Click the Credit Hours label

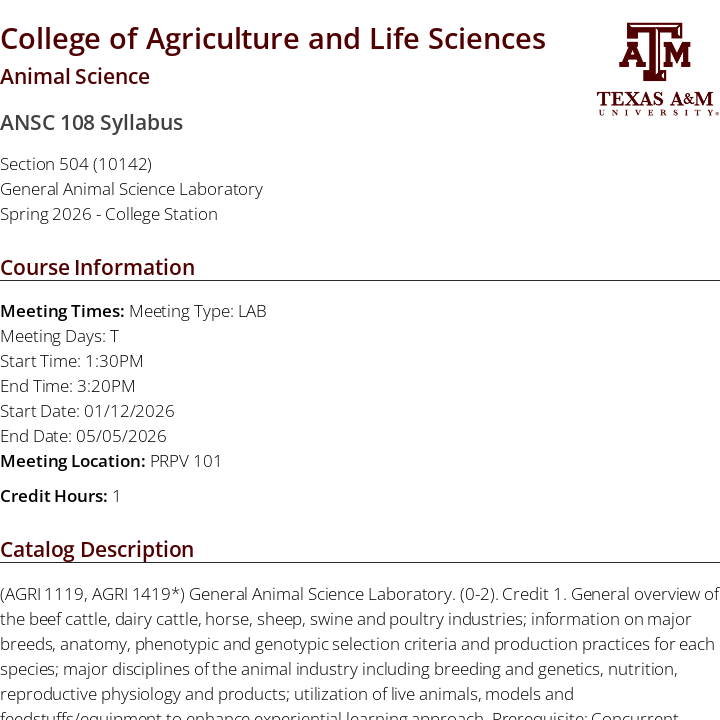54,496
